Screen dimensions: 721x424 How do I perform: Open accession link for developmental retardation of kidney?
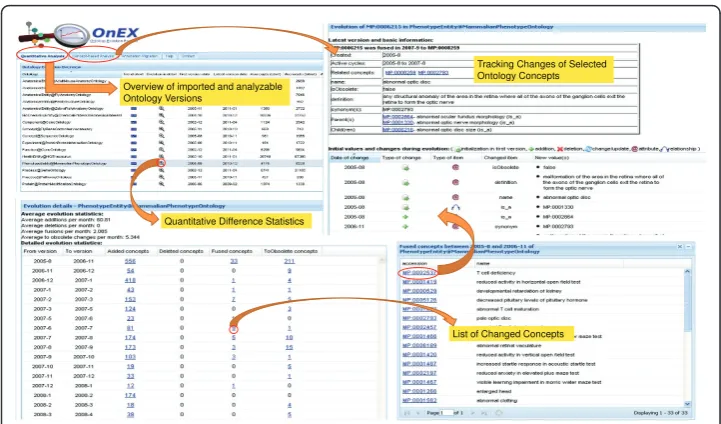point(419,291)
